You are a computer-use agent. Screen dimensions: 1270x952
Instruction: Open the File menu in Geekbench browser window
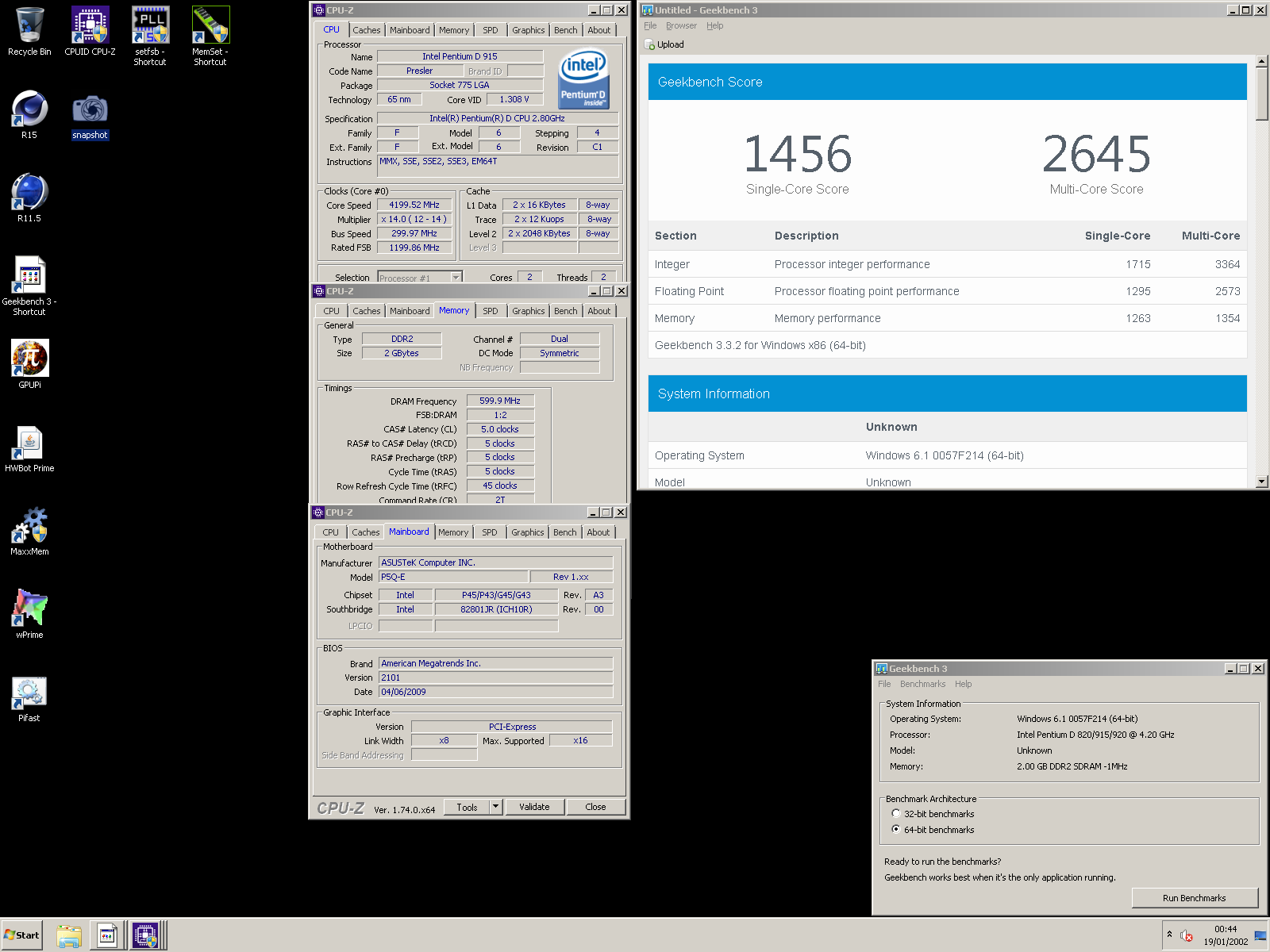(650, 25)
